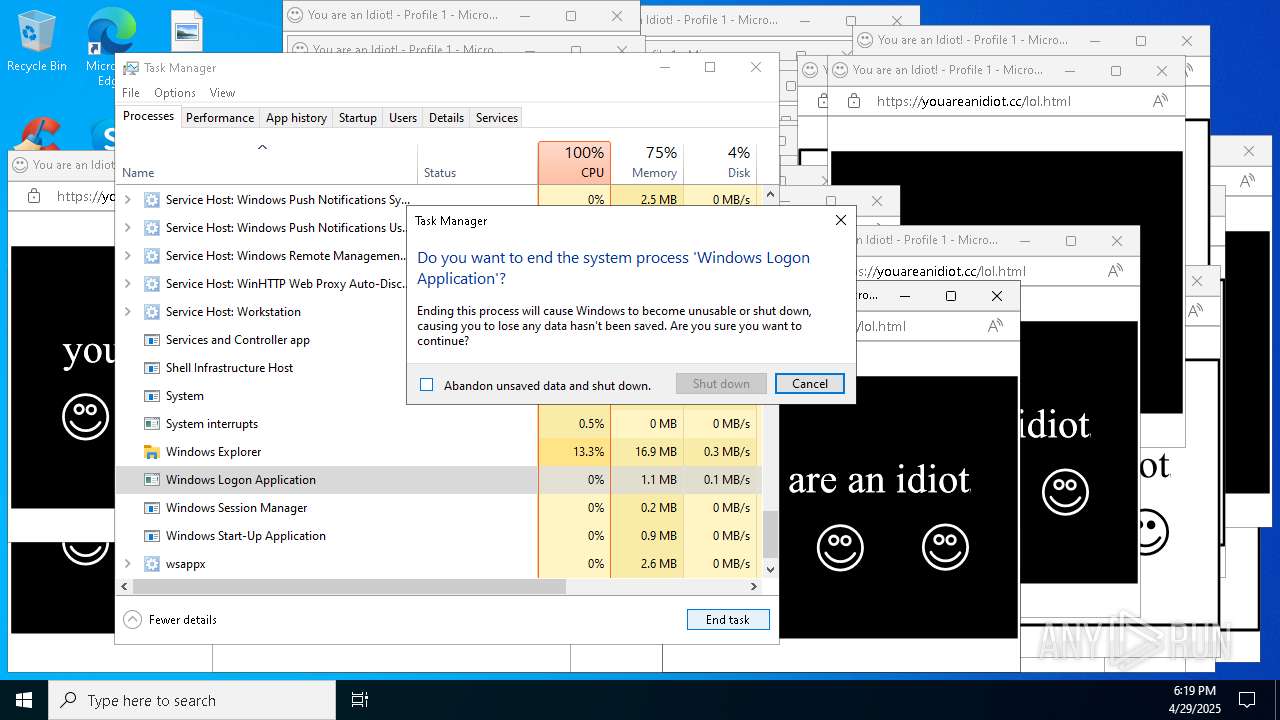Click icon of Services and Controller app
Viewport: 1280px width, 720px height.
(152, 340)
